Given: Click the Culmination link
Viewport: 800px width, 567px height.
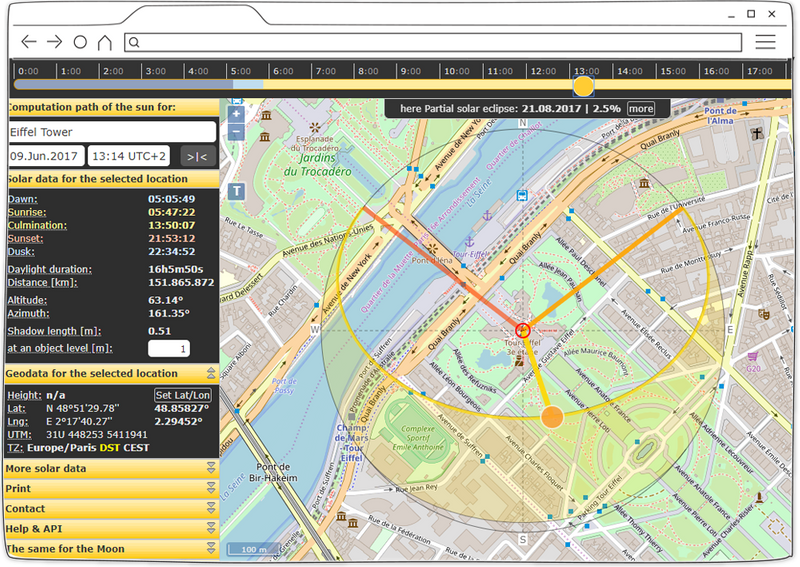Looking at the screenshot, I should (37, 226).
